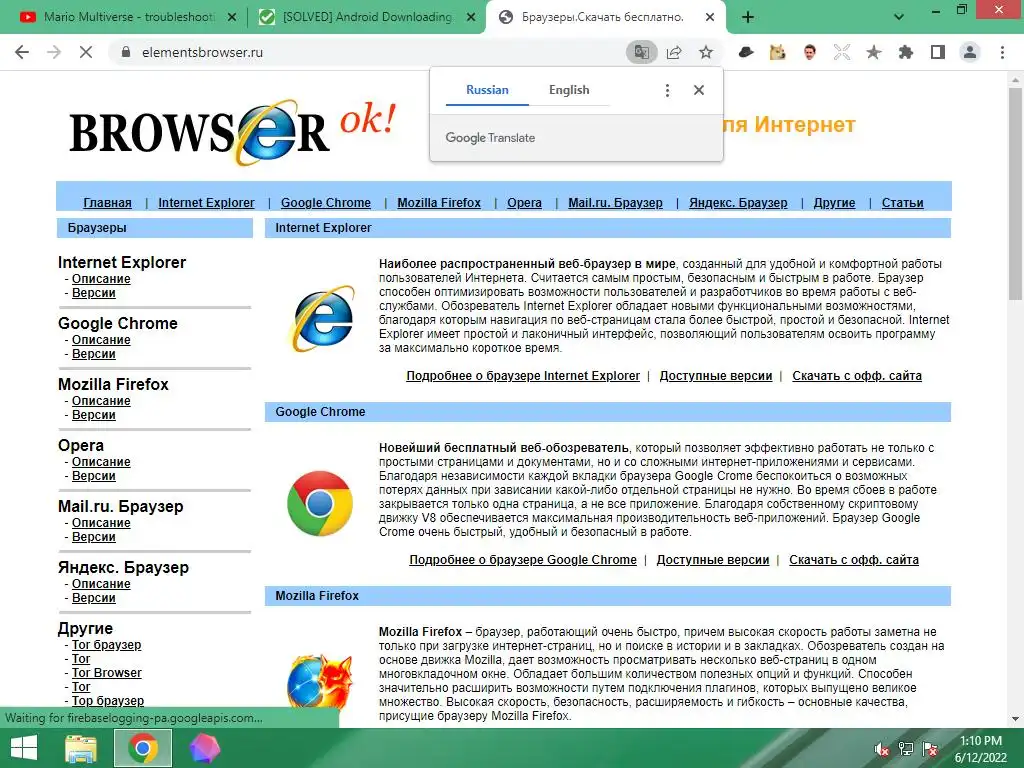The image size is (1024, 768).
Task: Open Подробнее о браузере Internet Explorer link
Action: pos(523,376)
